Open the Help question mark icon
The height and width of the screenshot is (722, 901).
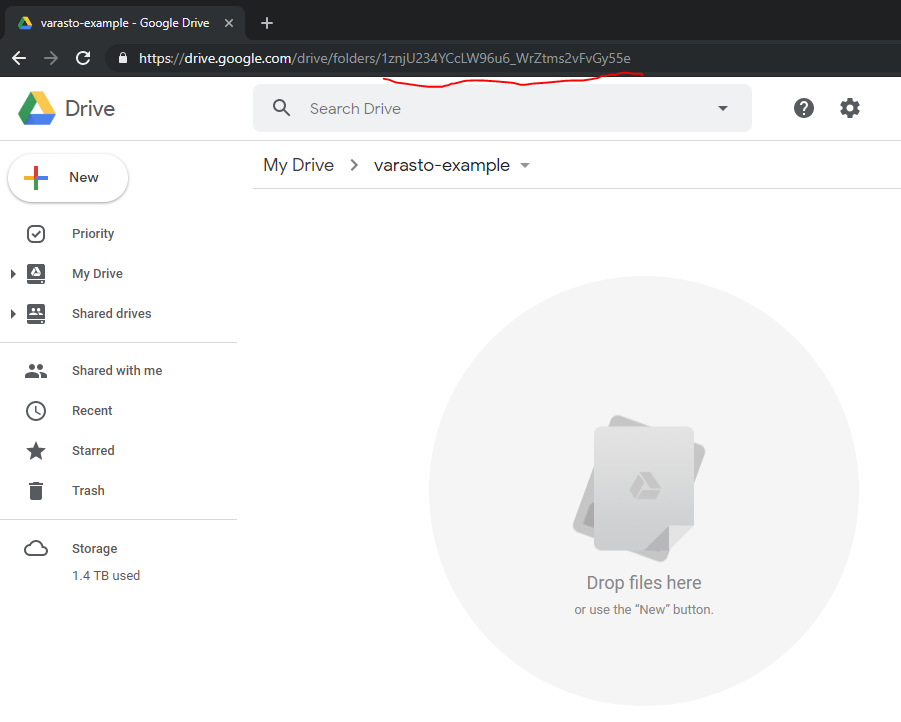tap(803, 108)
